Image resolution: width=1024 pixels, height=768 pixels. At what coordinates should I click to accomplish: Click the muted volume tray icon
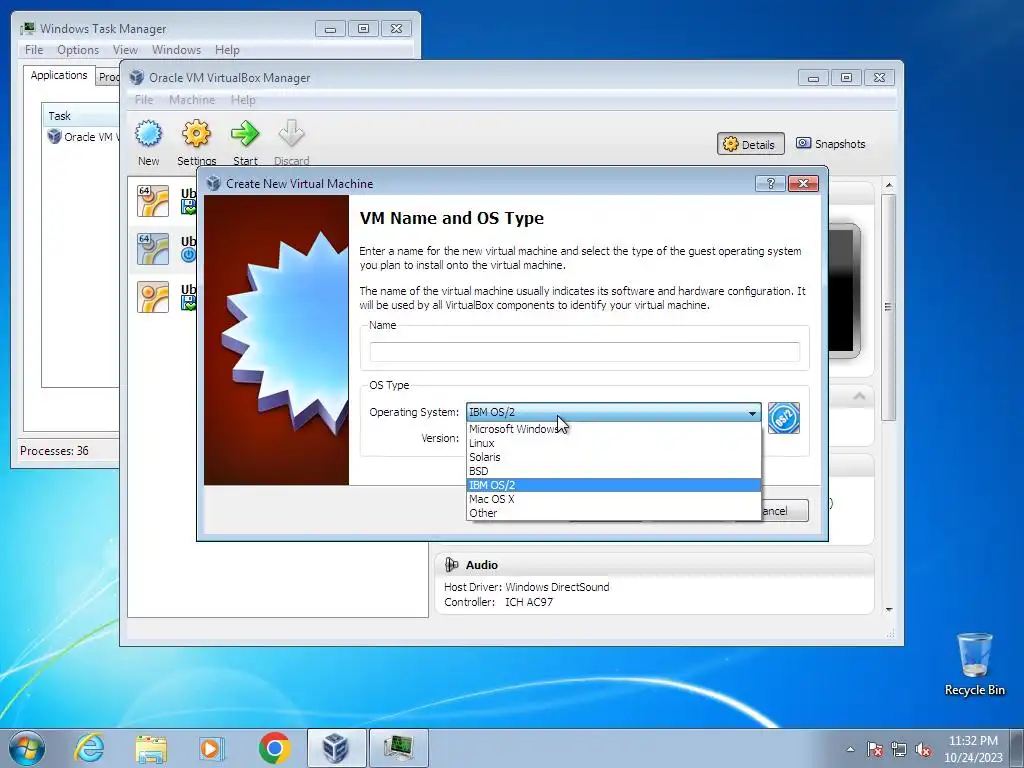coord(923,749)
